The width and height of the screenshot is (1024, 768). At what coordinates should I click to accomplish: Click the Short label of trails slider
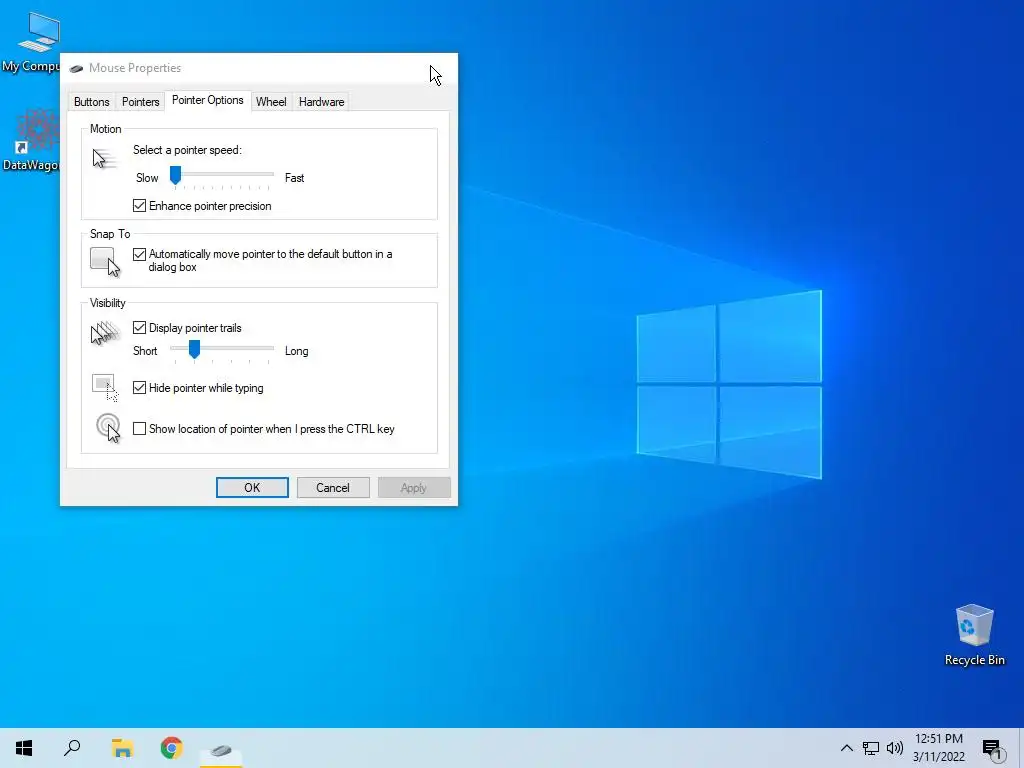click(145, 351)
